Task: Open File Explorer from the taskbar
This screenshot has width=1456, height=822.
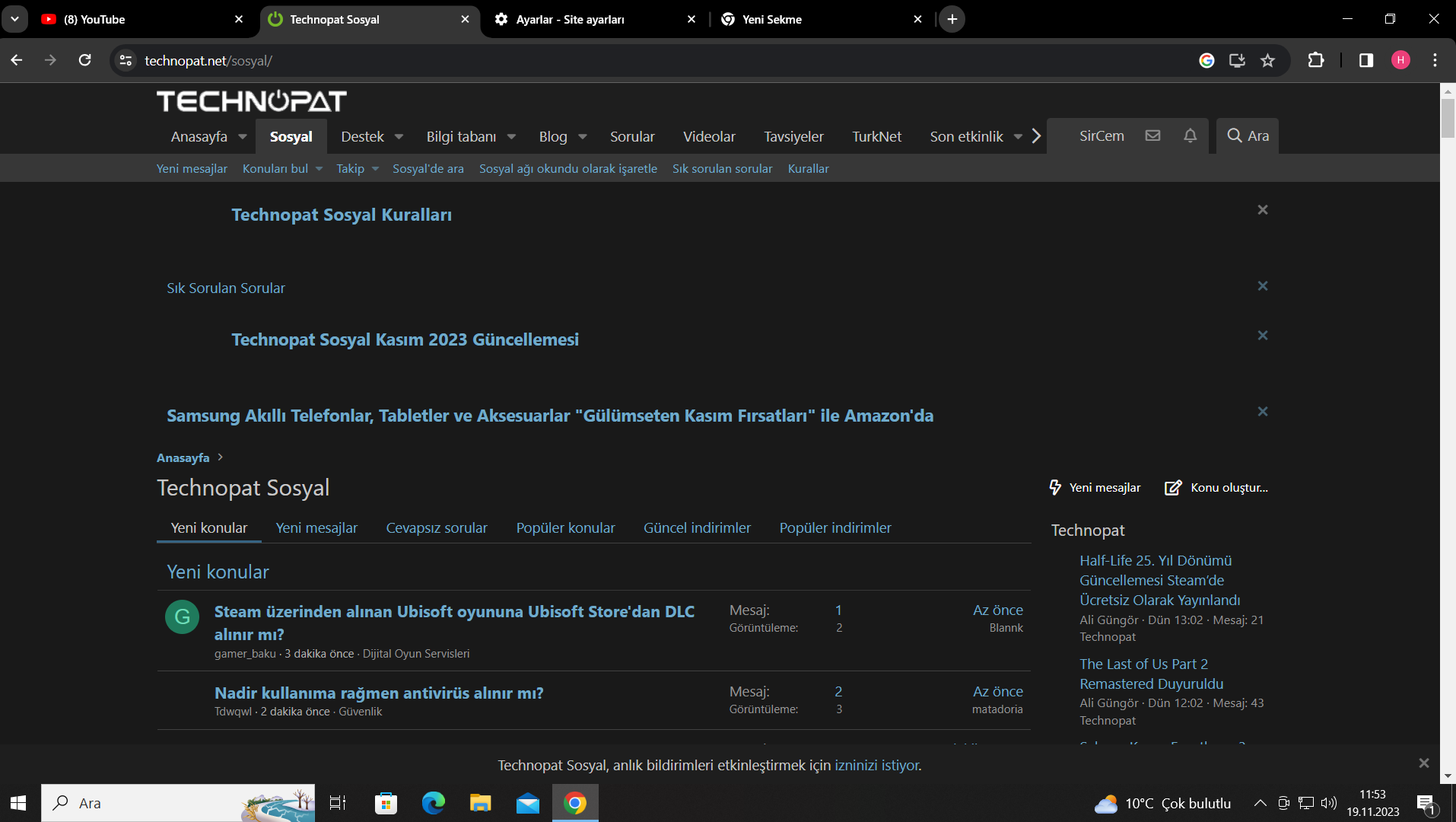Action: (481, 803)
